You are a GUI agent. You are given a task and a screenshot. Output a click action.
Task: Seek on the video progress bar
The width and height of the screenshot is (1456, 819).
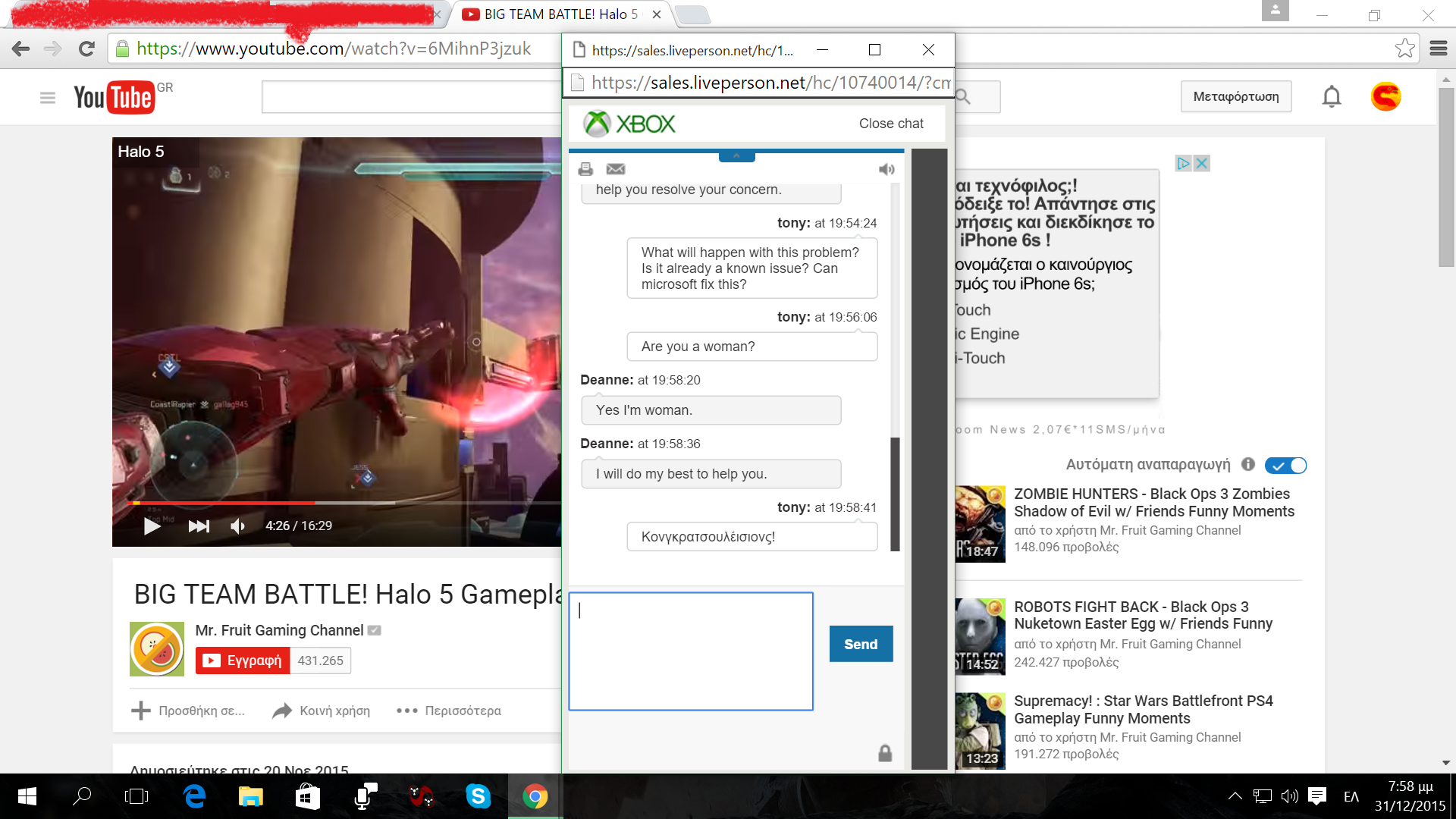(x=346, y=503)
